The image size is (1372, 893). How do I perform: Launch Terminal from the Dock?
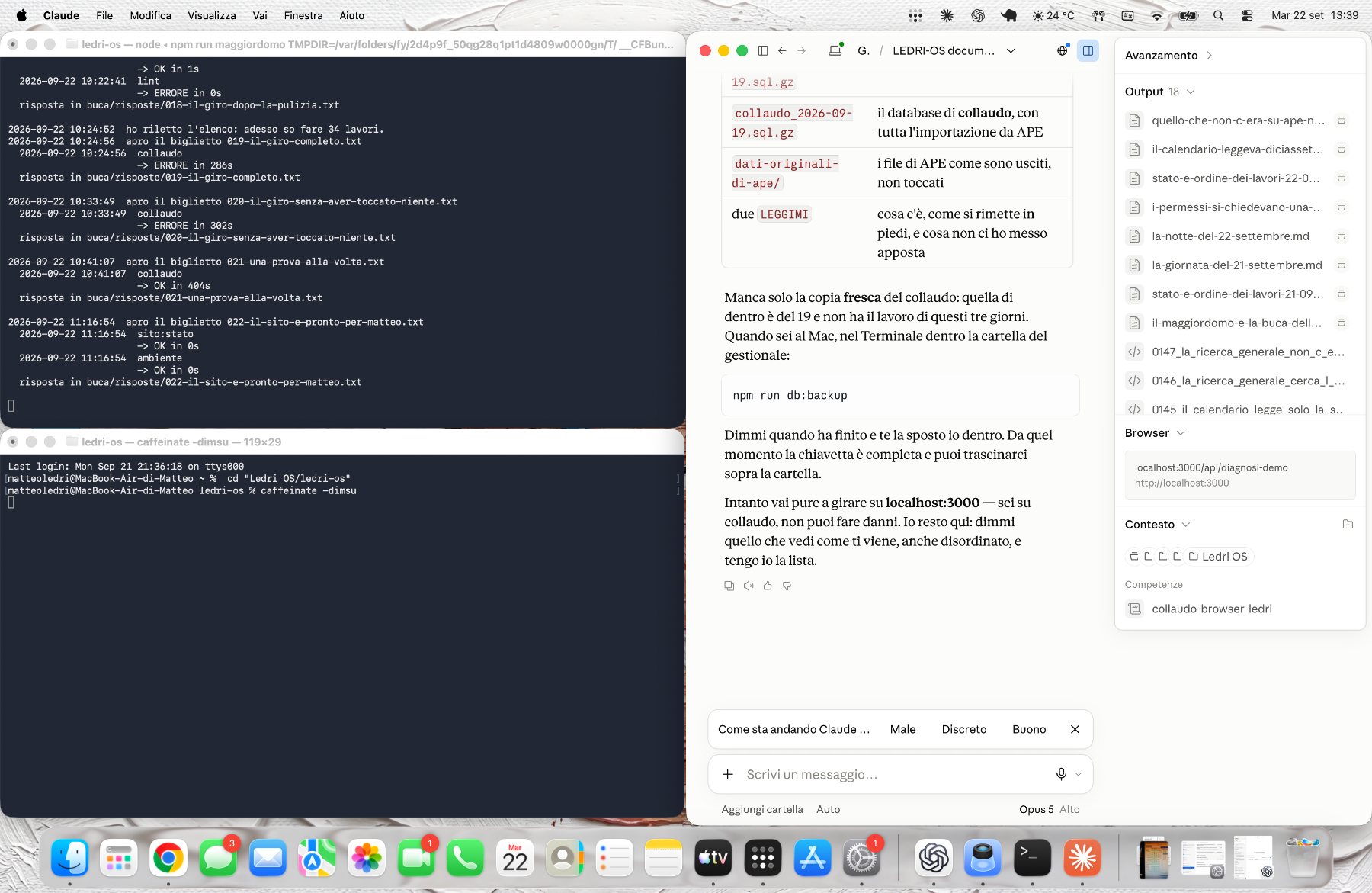(x=1032, y=858)
